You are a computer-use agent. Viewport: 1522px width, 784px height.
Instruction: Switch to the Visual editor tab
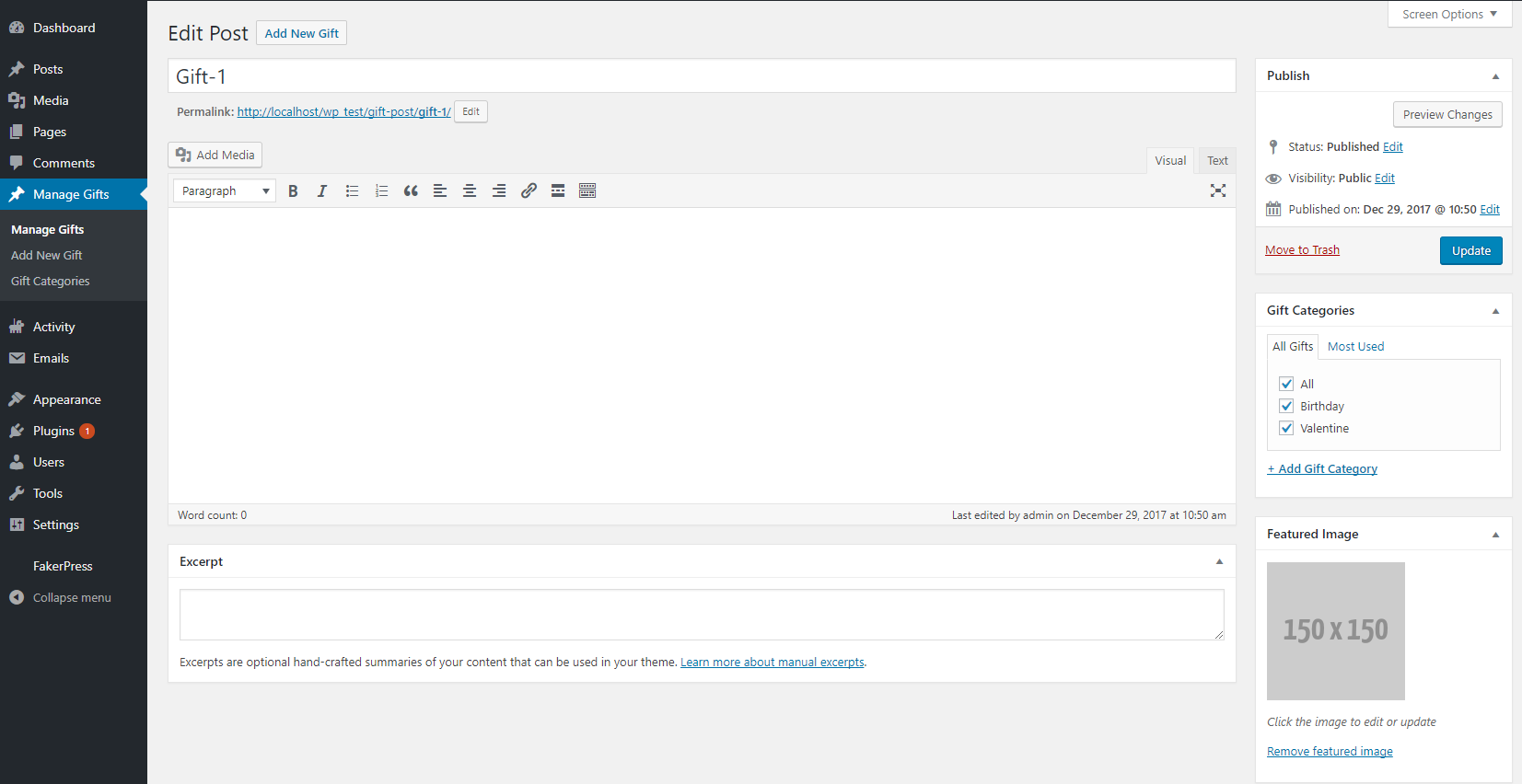pos(1170,160)
